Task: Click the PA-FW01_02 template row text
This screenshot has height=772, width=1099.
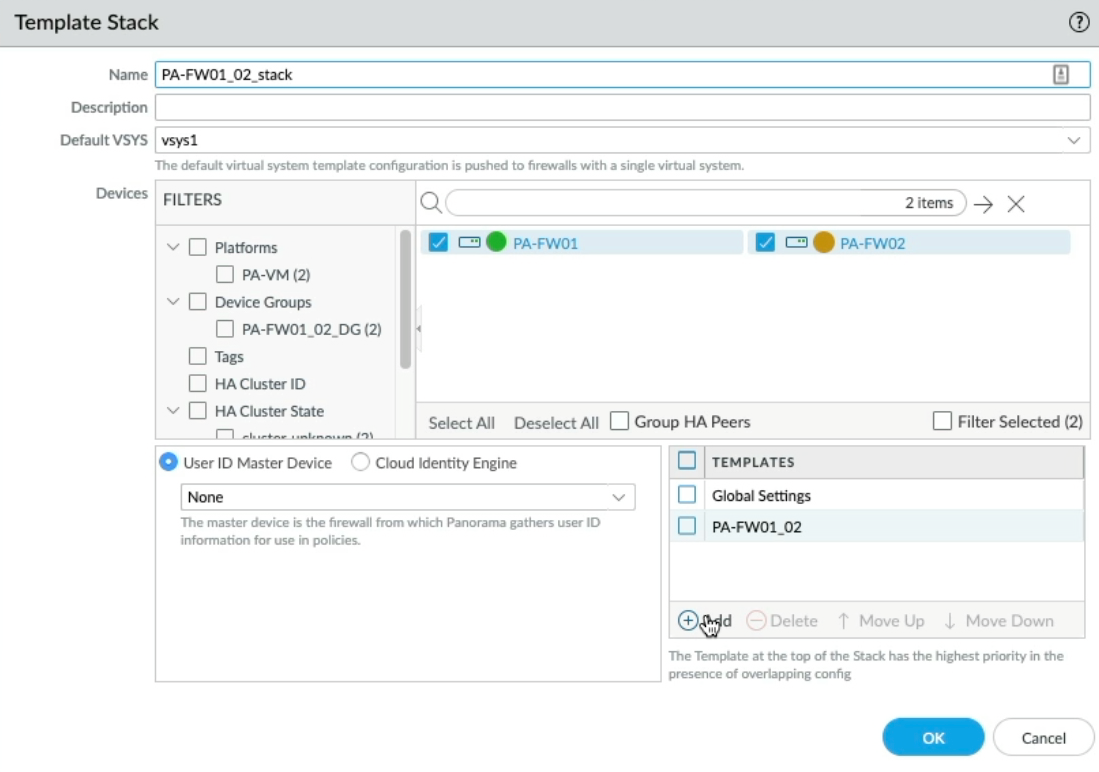Action: point(756,527)
